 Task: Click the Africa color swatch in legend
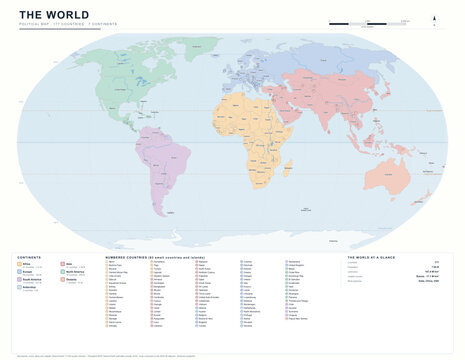pyautogui.click(x=19, y=264)
